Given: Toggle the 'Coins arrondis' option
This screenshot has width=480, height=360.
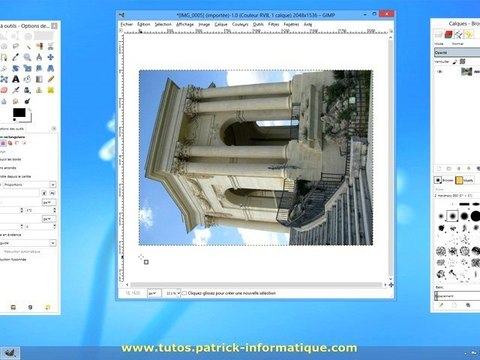Looking at the screenshot, I should [x=8, y=168].
